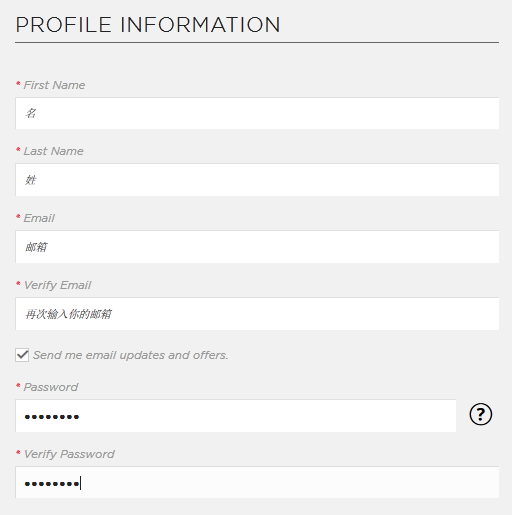This screenshot has height=515, width=512.
Task: Click the password help question mark icon
Action: coord(480,414)
